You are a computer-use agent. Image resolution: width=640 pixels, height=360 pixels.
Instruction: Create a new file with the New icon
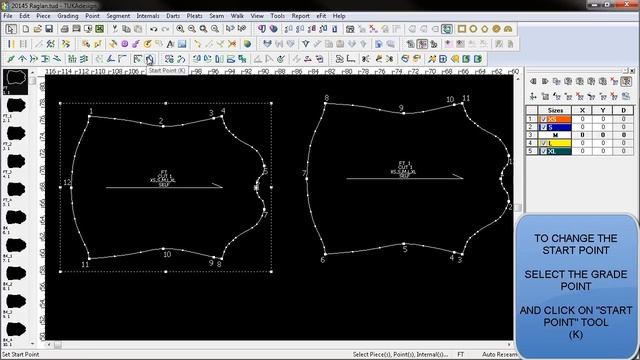click(25, 29)
